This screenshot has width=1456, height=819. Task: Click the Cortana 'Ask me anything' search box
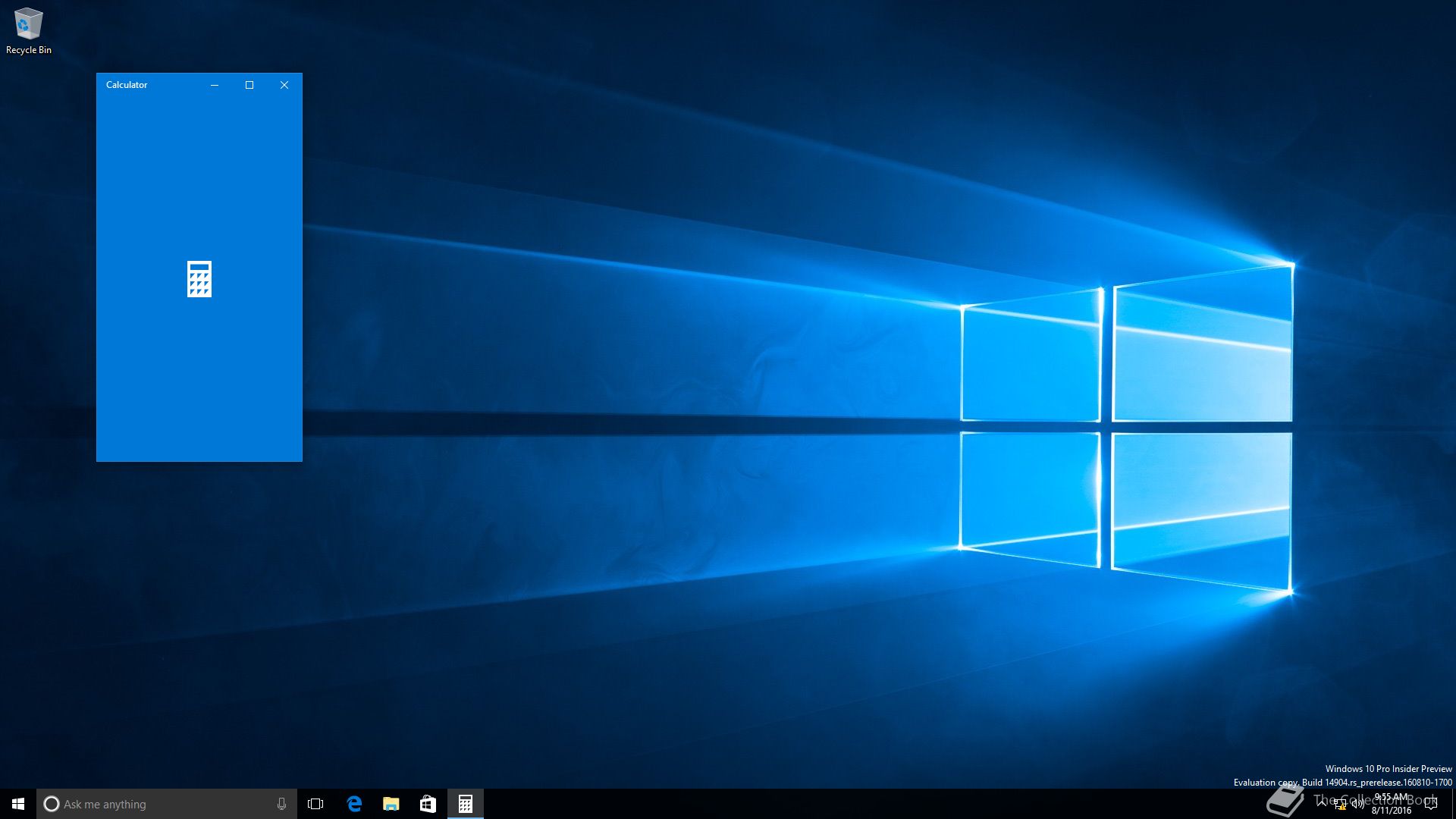(x=167, y=804)
